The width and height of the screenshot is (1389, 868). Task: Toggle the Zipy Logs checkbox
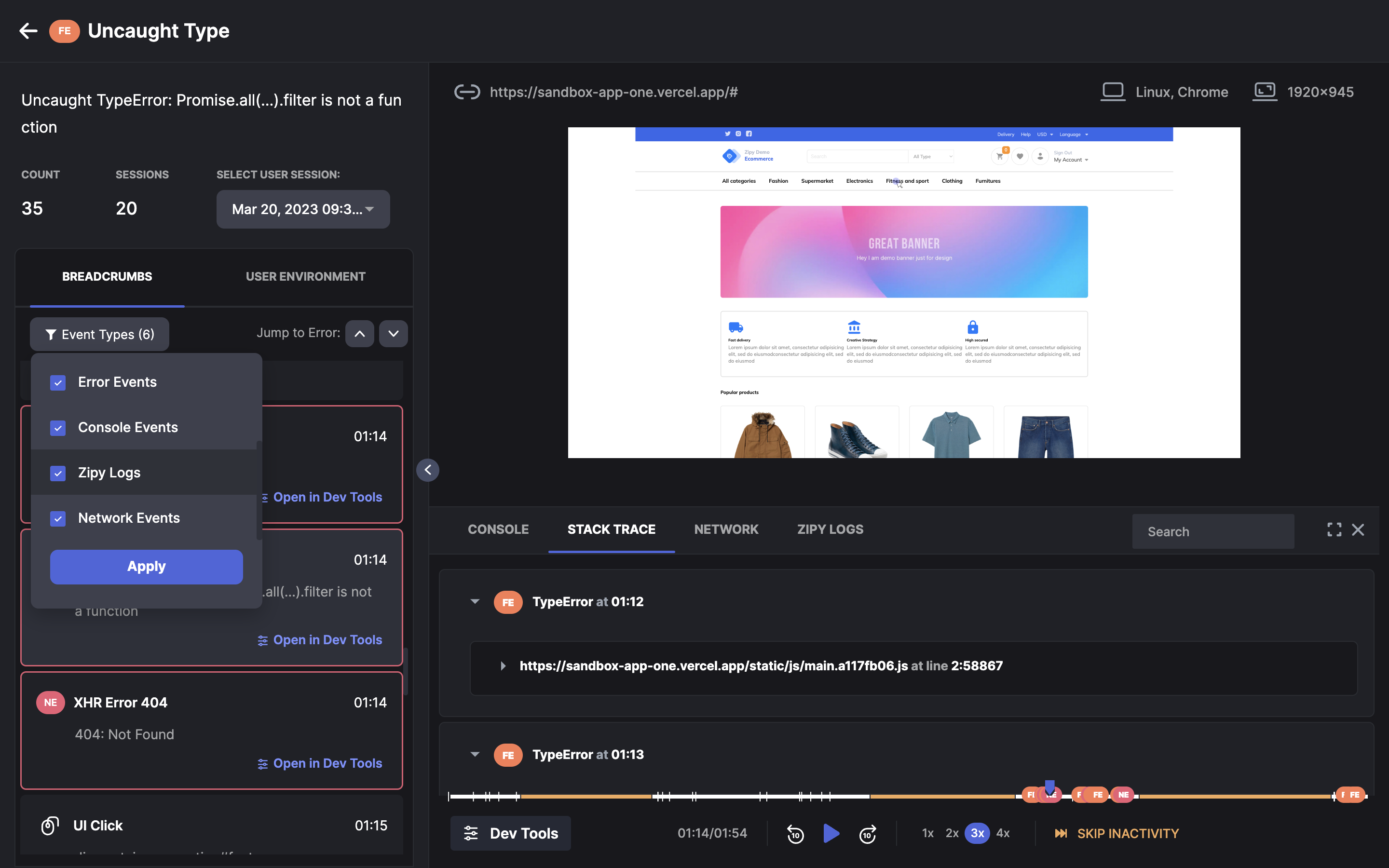[58, 473]
